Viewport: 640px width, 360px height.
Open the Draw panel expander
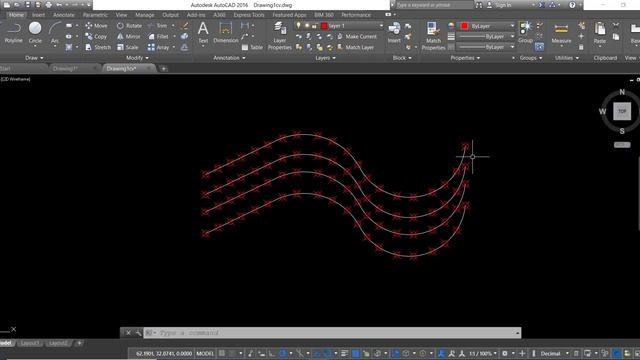coord(34,58)
